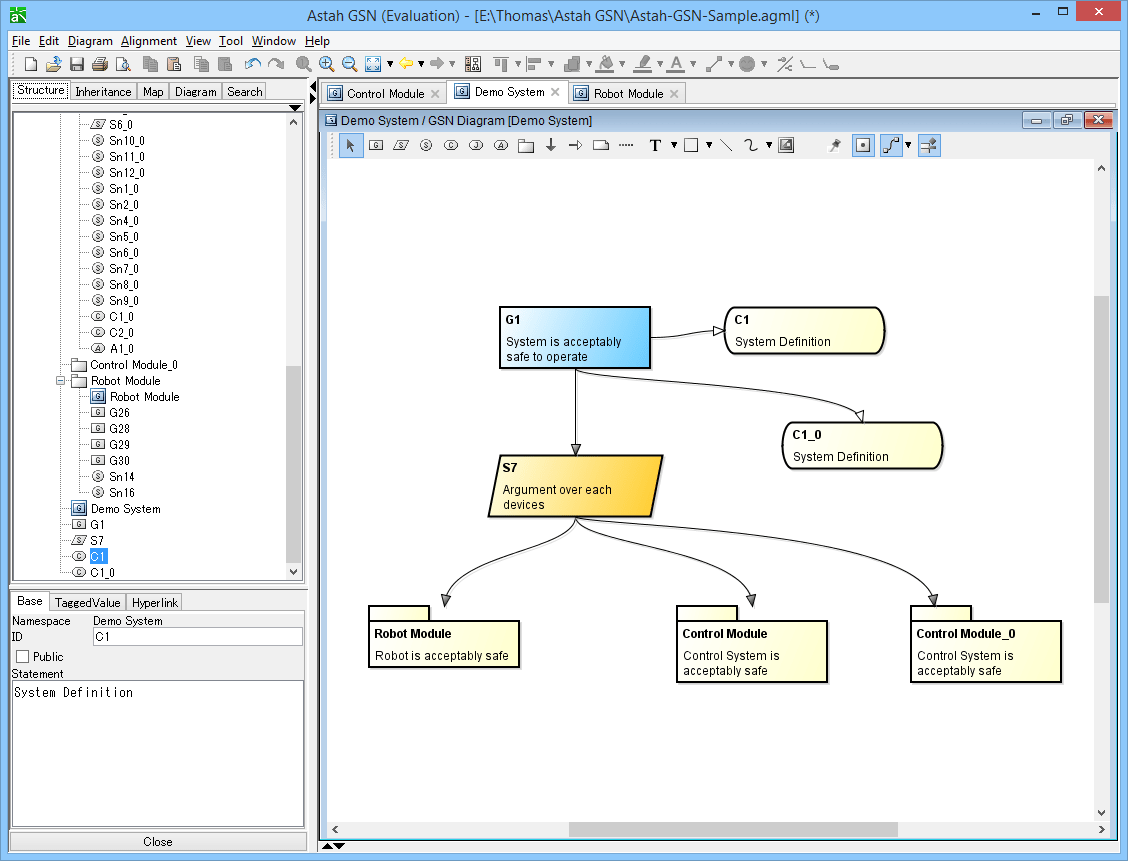Select the Module folder tool
This screenshot has height=861, width=1128.
526,145
